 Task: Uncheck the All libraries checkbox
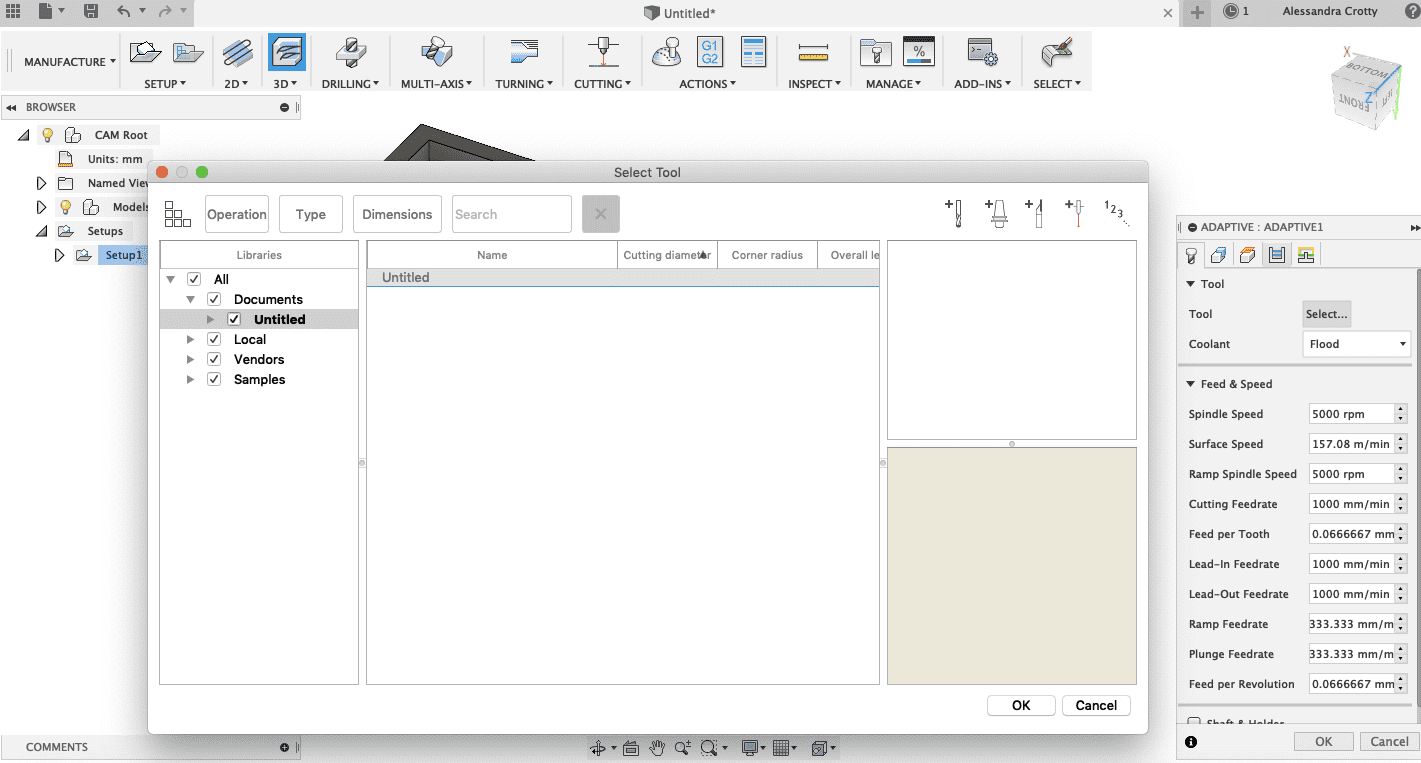(194, 279)
